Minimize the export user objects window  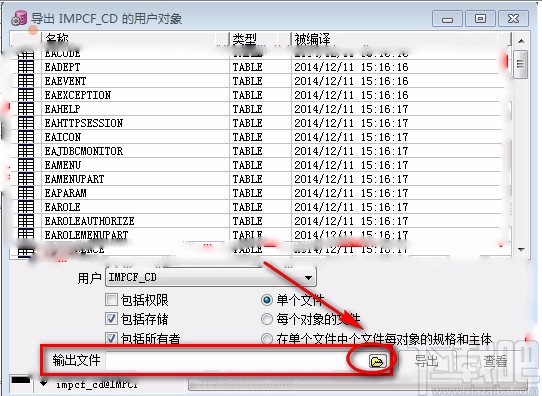[x=447, y=19]
